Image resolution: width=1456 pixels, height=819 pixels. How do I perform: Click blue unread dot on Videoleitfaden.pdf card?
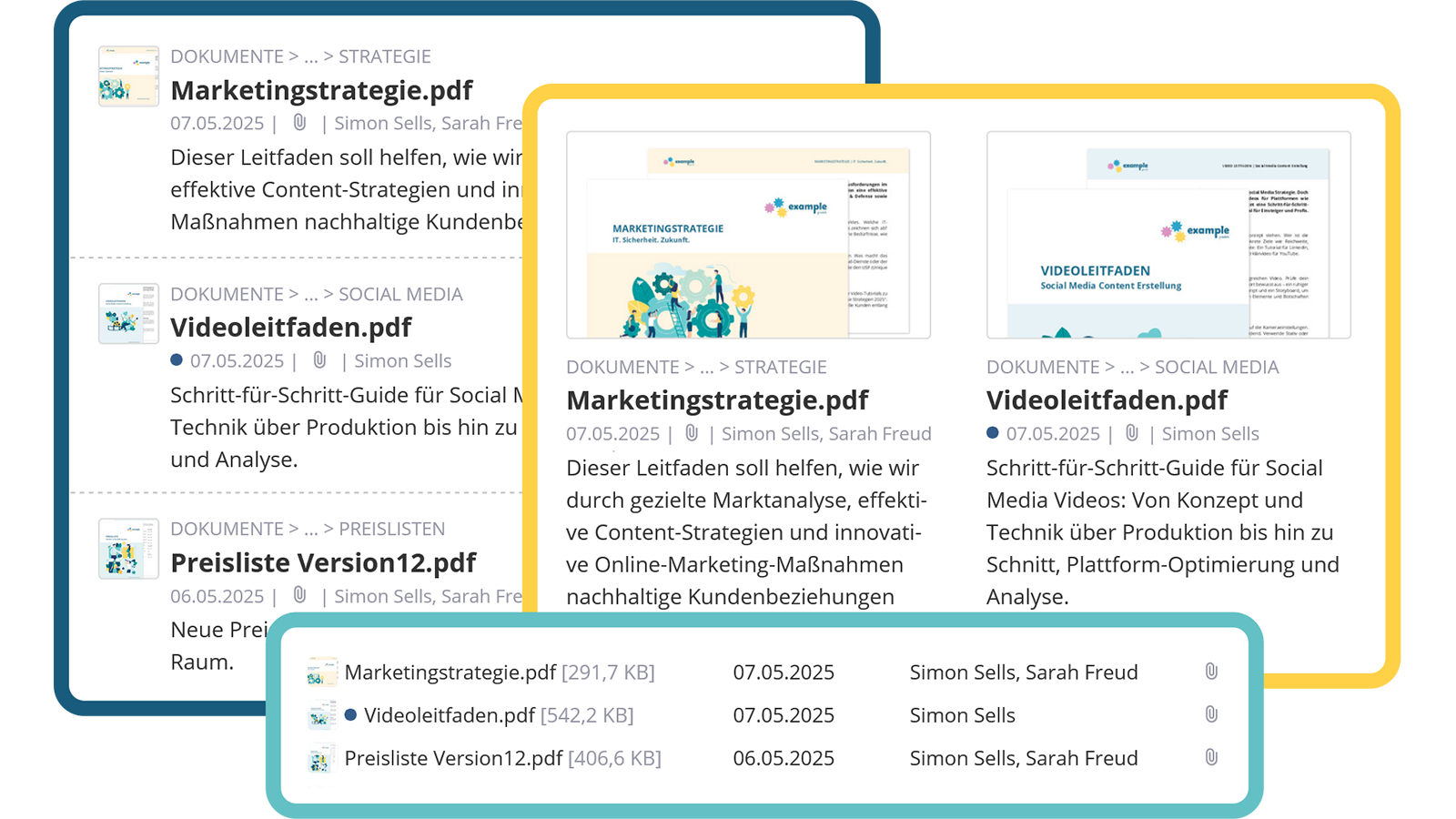993,433
